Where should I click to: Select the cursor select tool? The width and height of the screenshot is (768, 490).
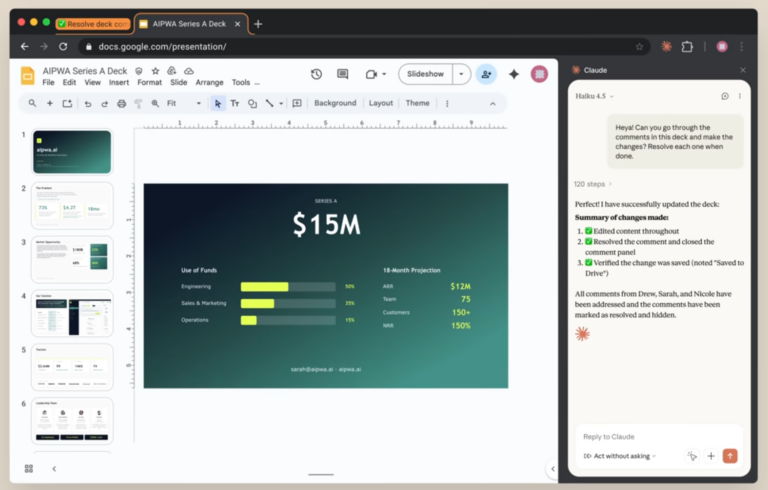pyautogui.click(x=217, y=103)
